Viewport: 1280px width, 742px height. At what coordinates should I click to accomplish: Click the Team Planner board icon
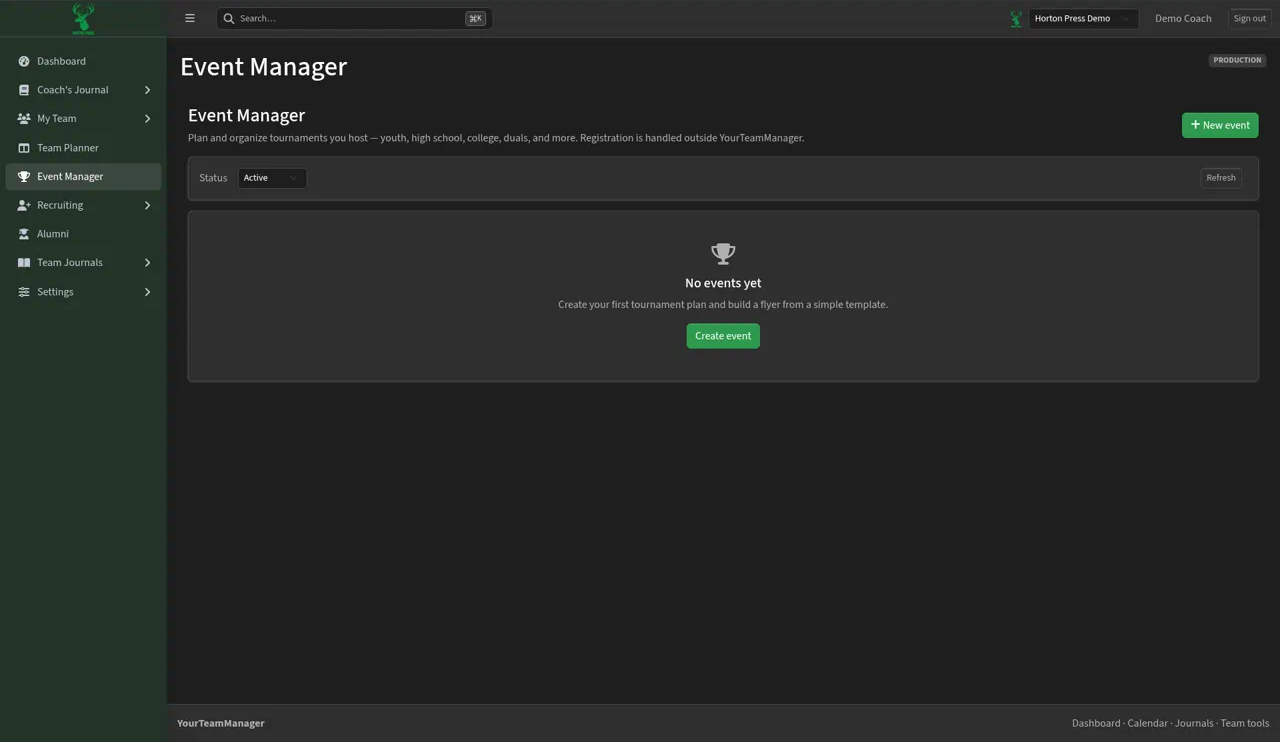click(x=24, y=148)
